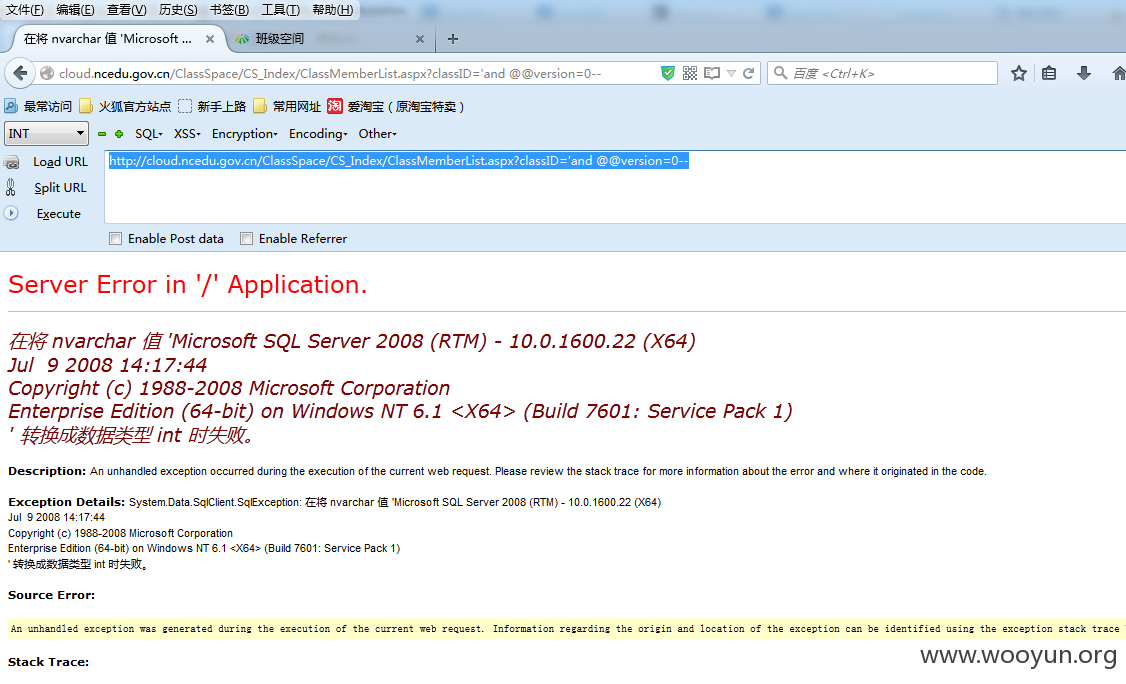
Task: Open the bookmarks list icon
Action: 1049,73
